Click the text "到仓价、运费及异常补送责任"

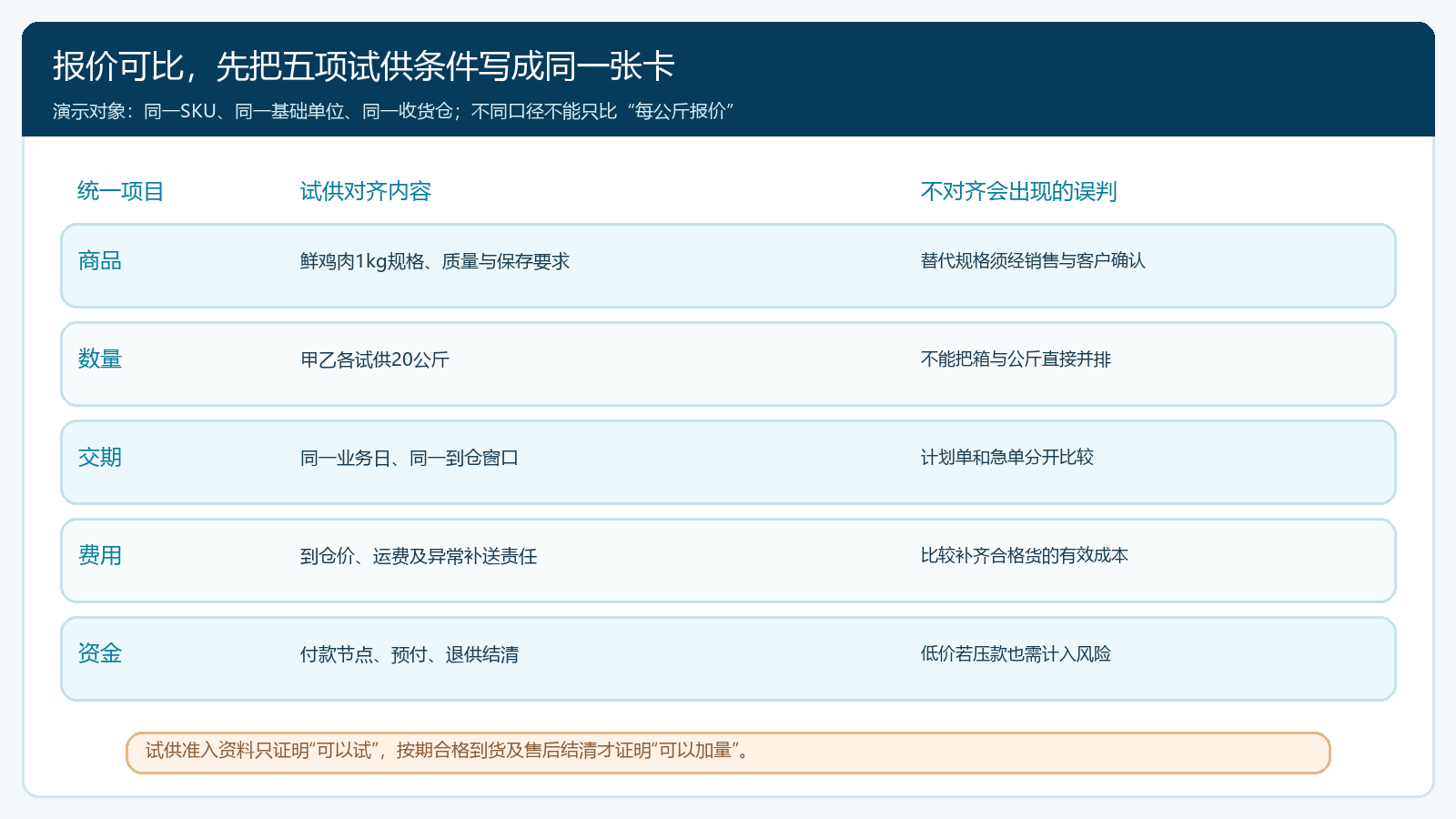[419, 556]
